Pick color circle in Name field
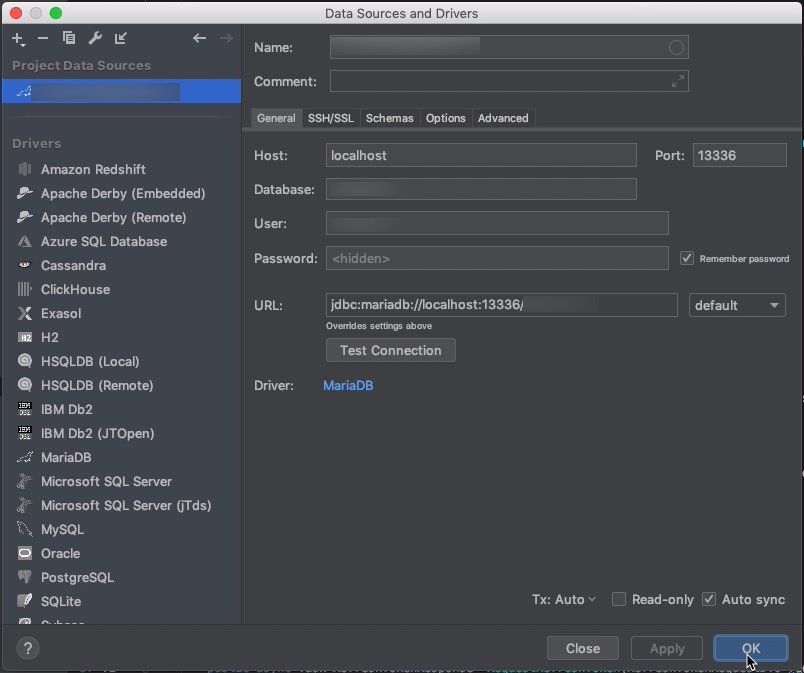 pyautogui.click(x=676, y=48)
